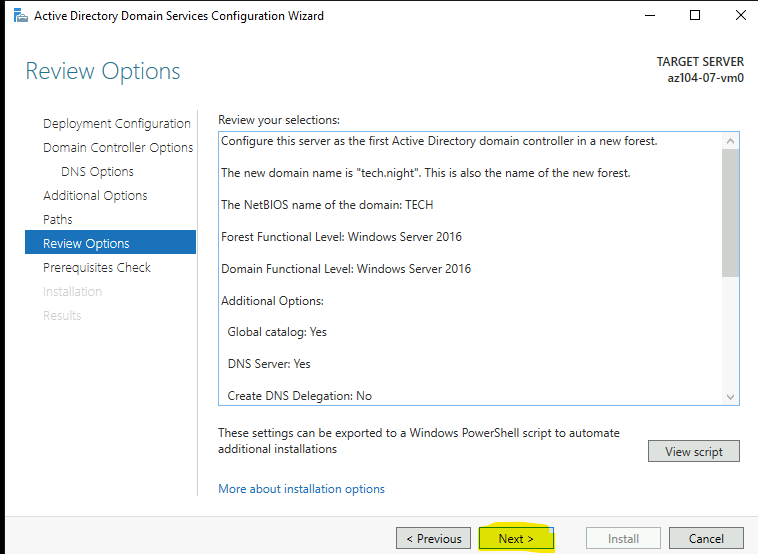
Task: Click target server name az104-07-vm0
Action: point(705,78)
